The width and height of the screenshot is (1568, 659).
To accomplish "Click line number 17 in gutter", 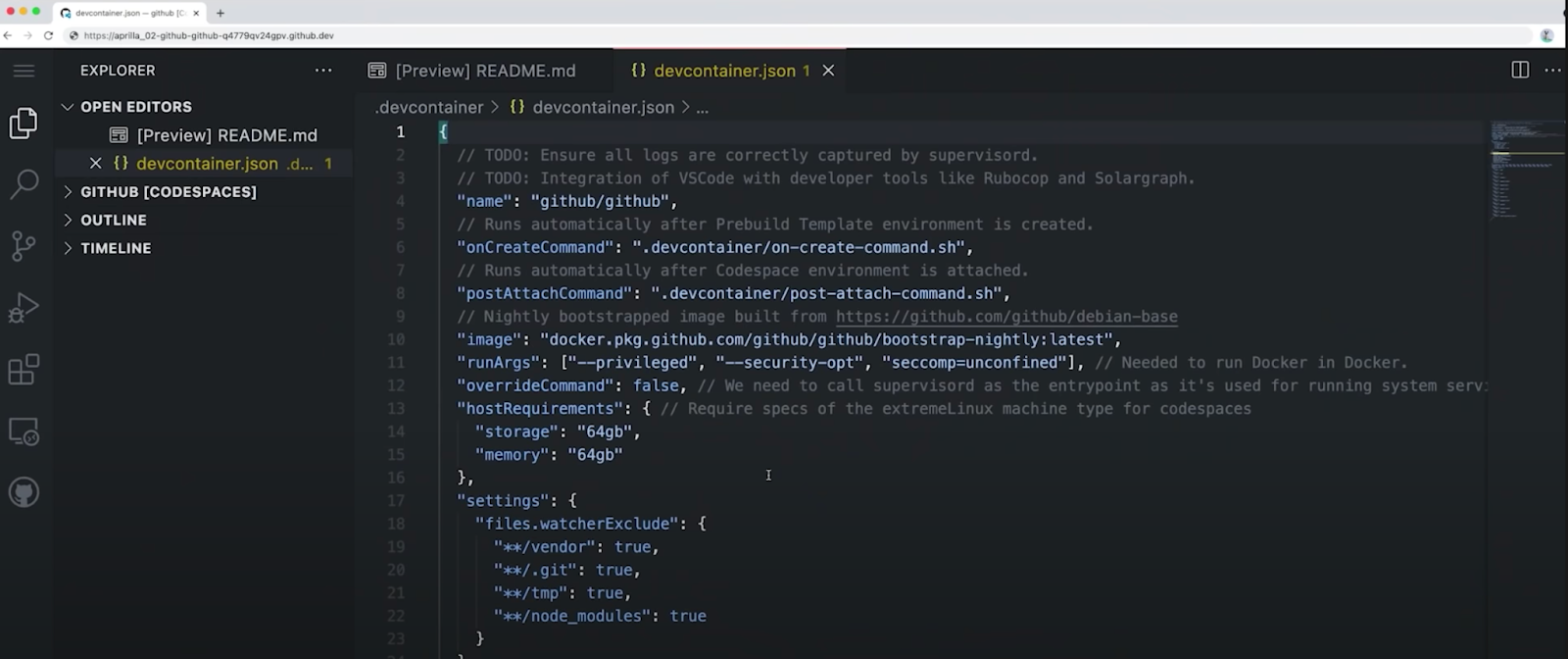I will click(396, 501).
